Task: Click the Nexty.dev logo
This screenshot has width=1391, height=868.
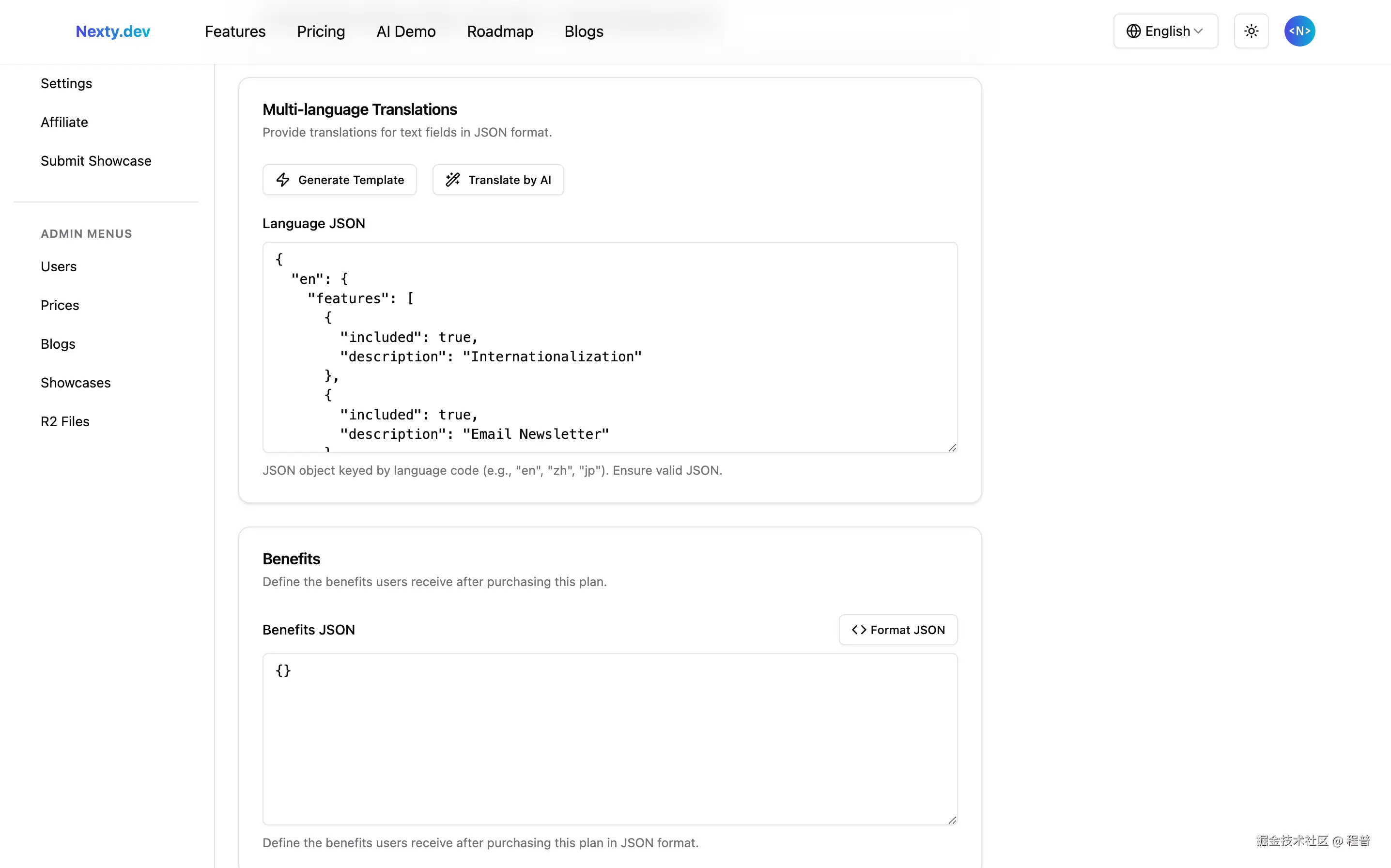Action: point(112,31)
